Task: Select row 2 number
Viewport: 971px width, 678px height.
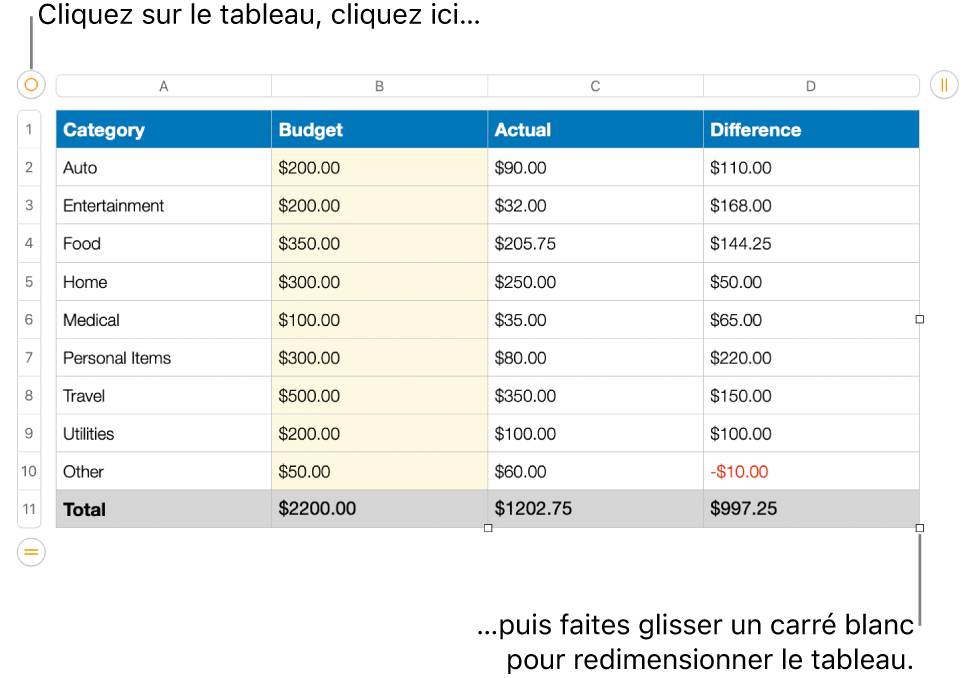Action: pos(29,167)
